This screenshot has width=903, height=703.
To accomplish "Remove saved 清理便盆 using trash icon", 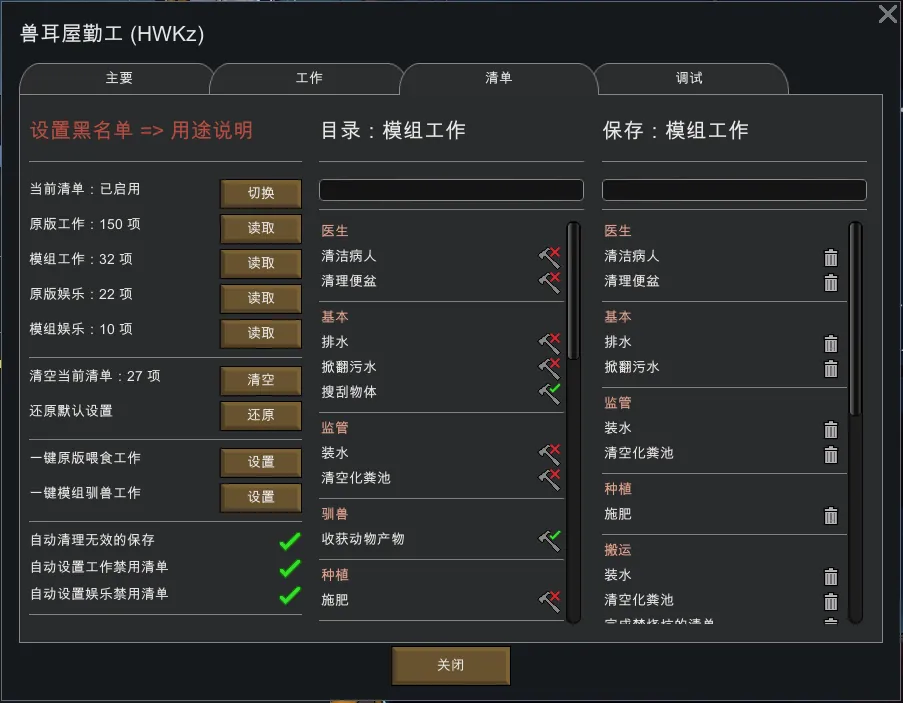I will (x=831, y=282).
